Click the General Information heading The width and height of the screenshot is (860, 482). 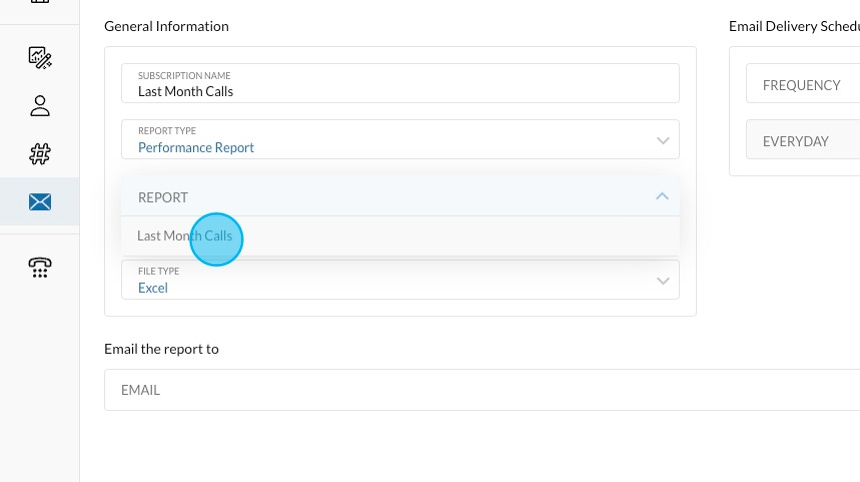pyautogui.click(x=166, y=26)
